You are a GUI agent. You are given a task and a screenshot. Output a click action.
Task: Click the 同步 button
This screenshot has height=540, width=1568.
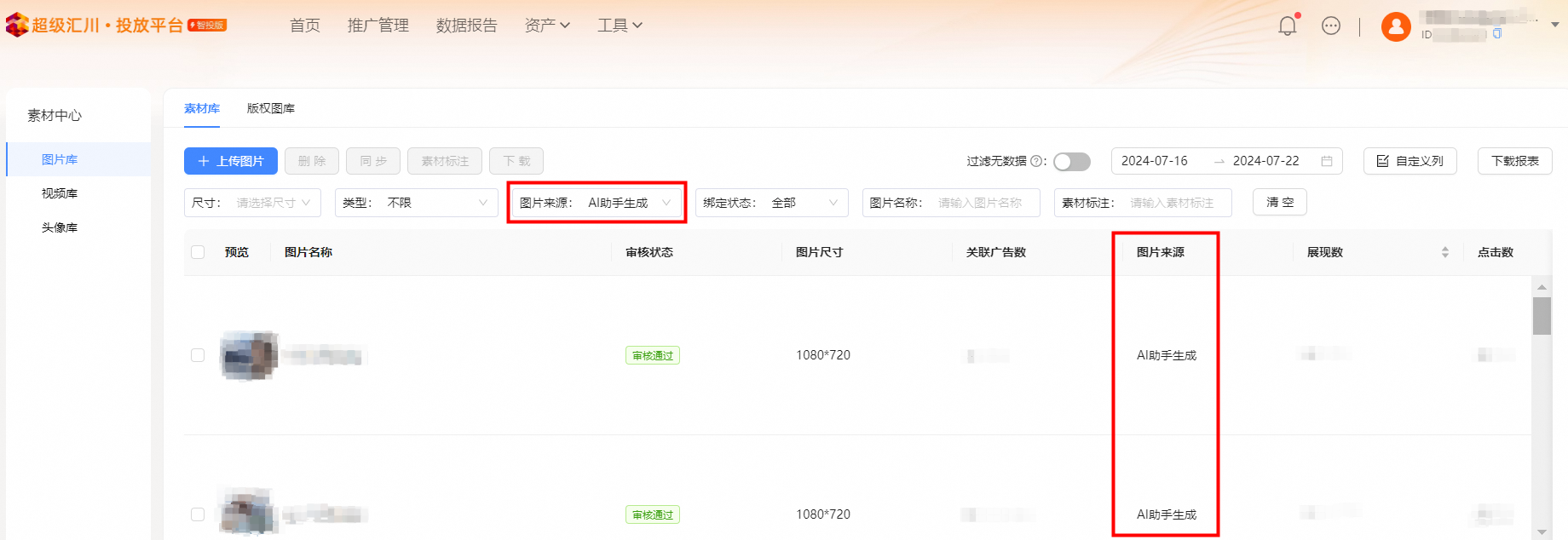(373, 161)
